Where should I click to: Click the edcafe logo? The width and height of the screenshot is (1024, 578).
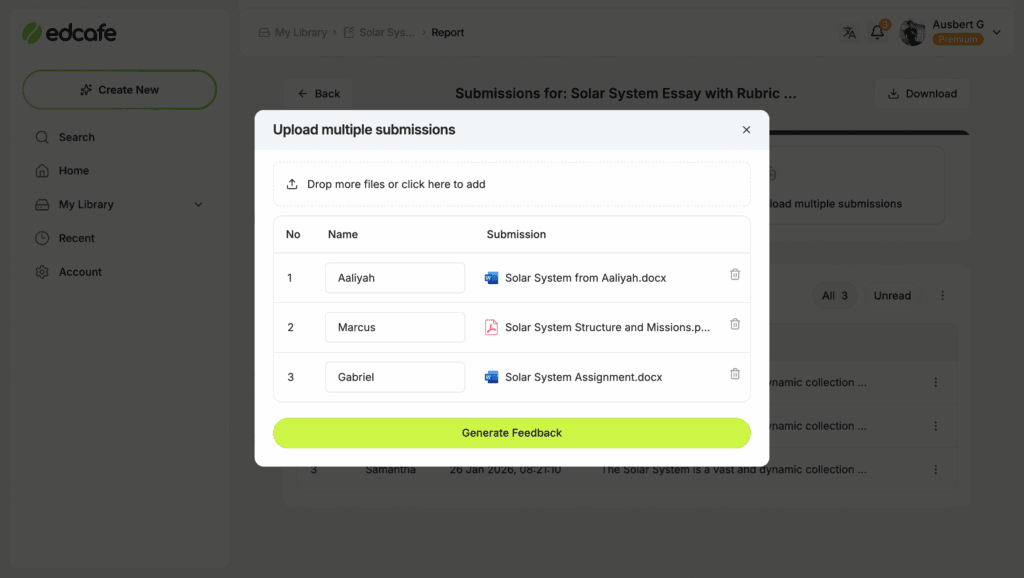coord(69,33)
